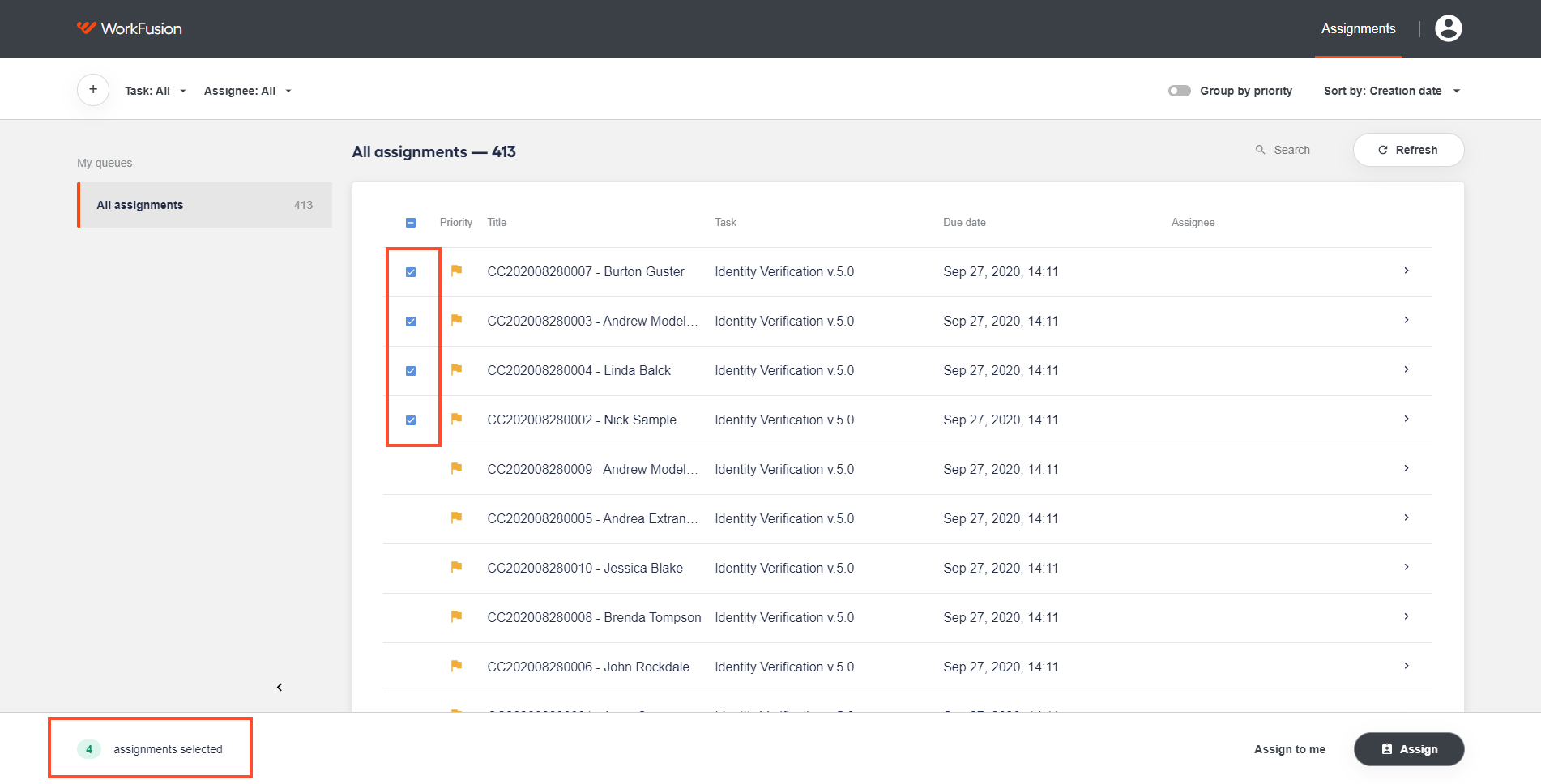Click the Due date column header
This screenshot has height=784, width=1541.
(964, 222)
